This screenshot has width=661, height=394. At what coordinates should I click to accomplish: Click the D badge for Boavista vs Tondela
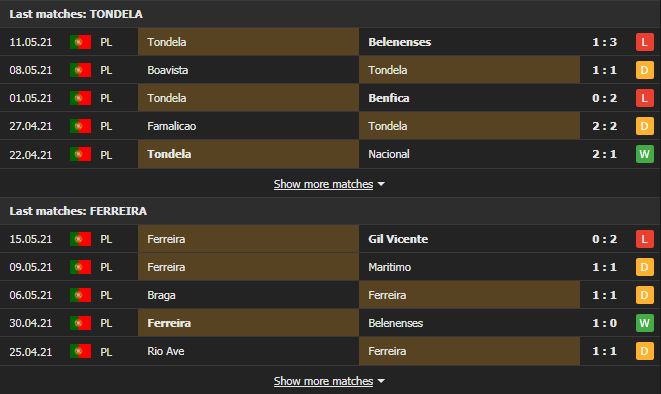tap(645, 70)
